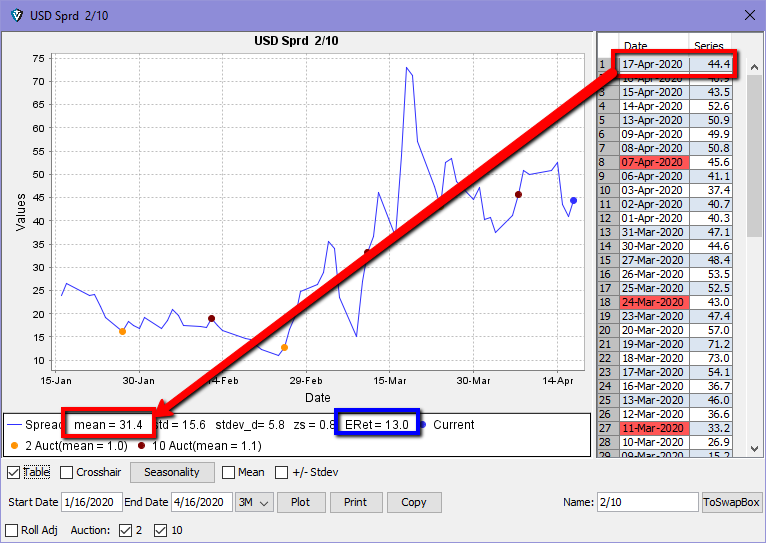Image resolution: width=766 pixels, height=543 pixels.
Task: Select the 30-Mar-2020 date cell
Action: (x=654, y=246)
